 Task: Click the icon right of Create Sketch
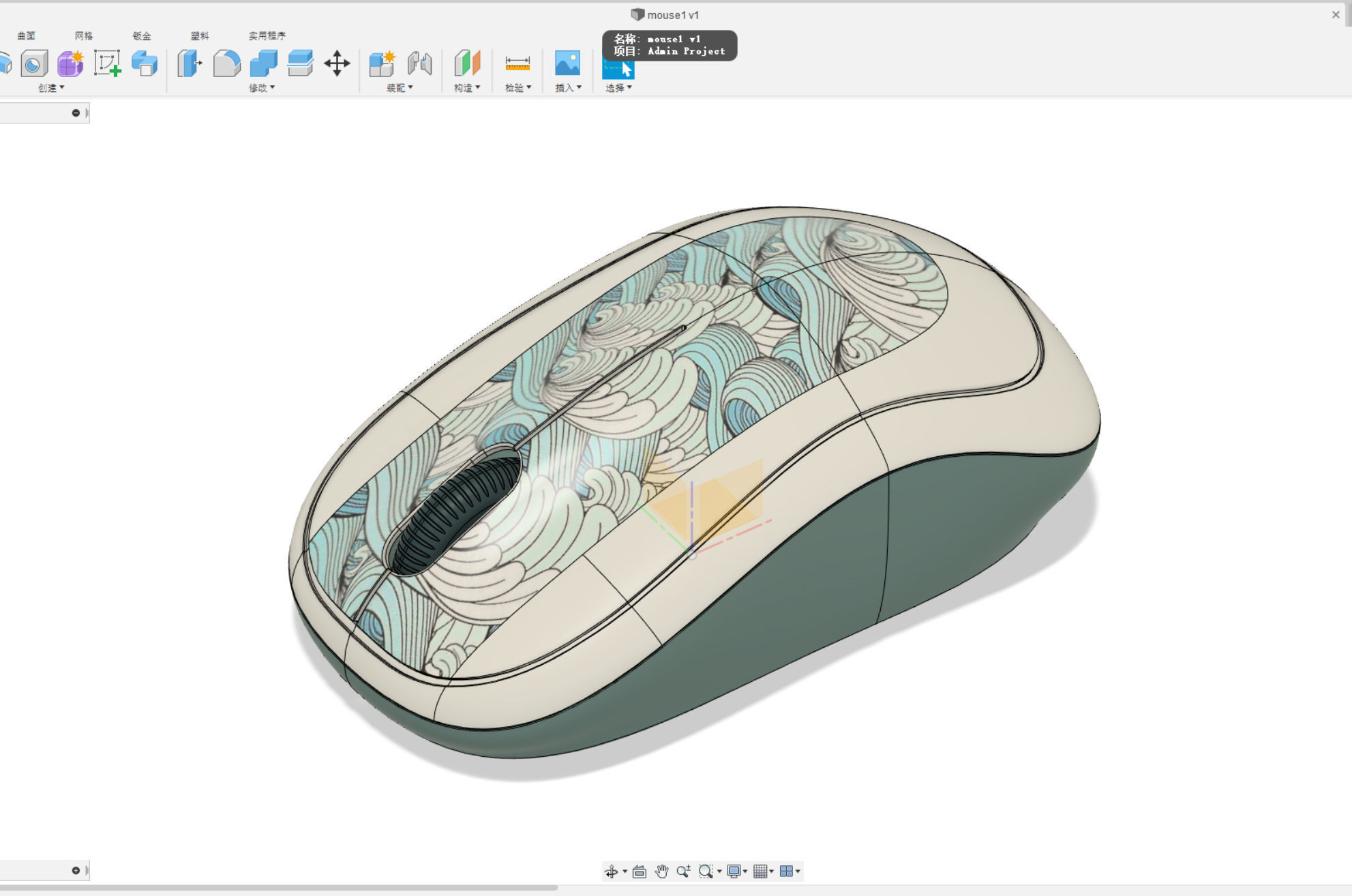(145, 63)
